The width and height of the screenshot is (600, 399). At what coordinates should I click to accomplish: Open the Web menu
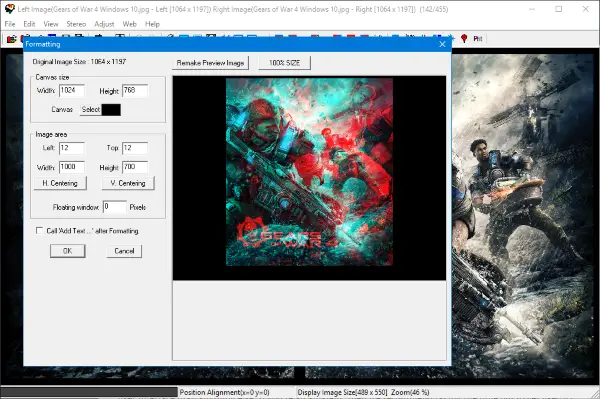129,24
